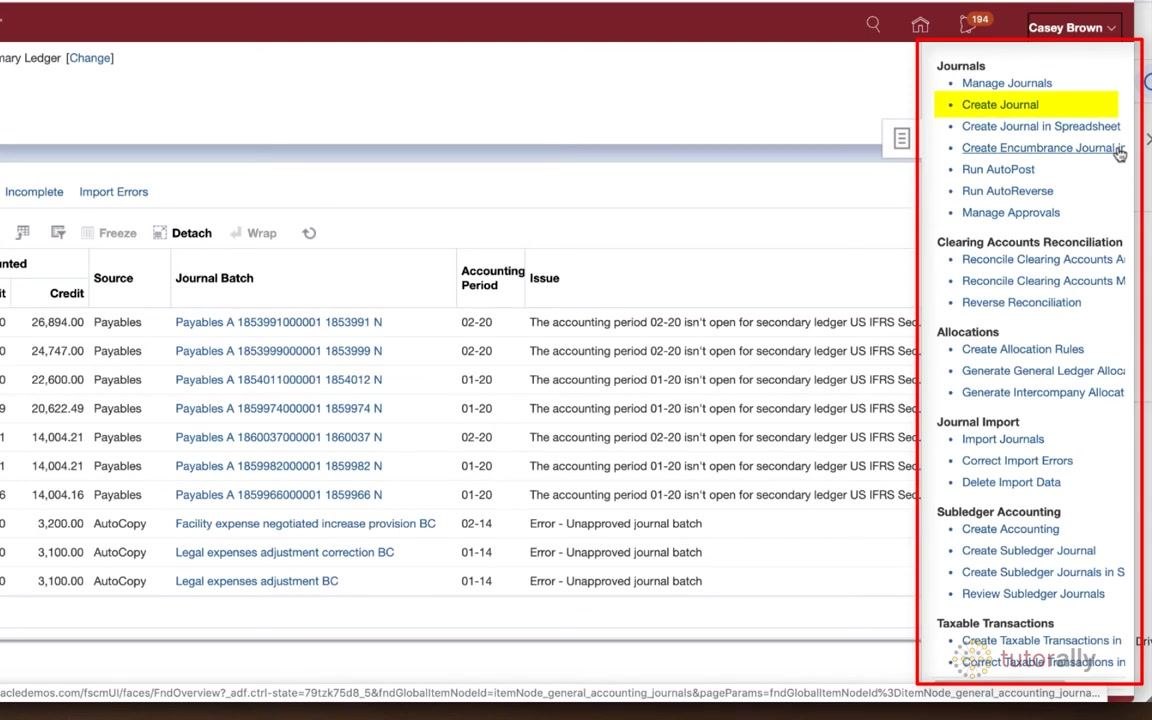The width and height of the screenshot is (1152, 720).
Task: Open the Casey Brown user menu
Action: (1073, 28)
